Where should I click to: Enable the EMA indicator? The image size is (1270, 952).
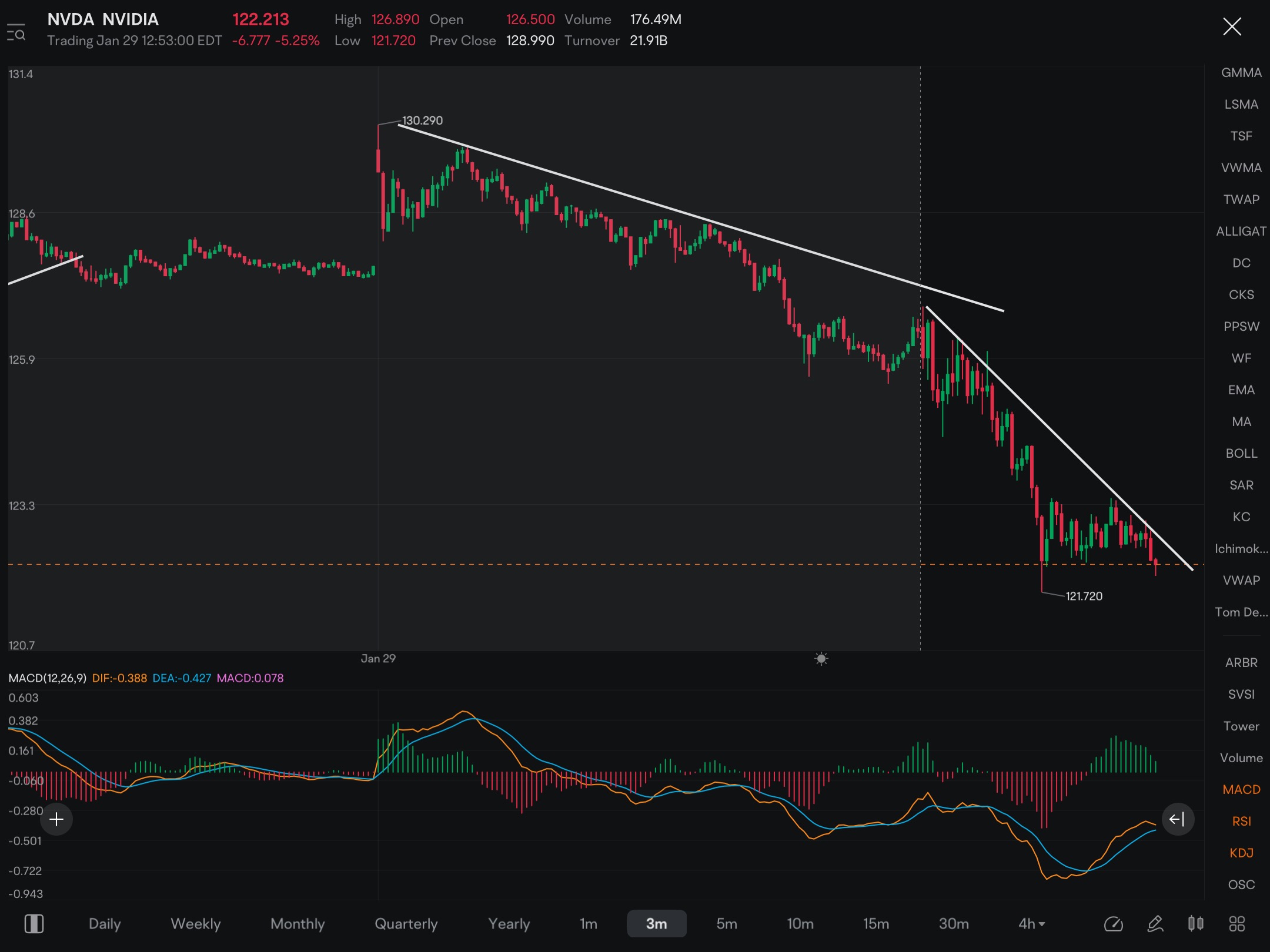coord(1241,390)
